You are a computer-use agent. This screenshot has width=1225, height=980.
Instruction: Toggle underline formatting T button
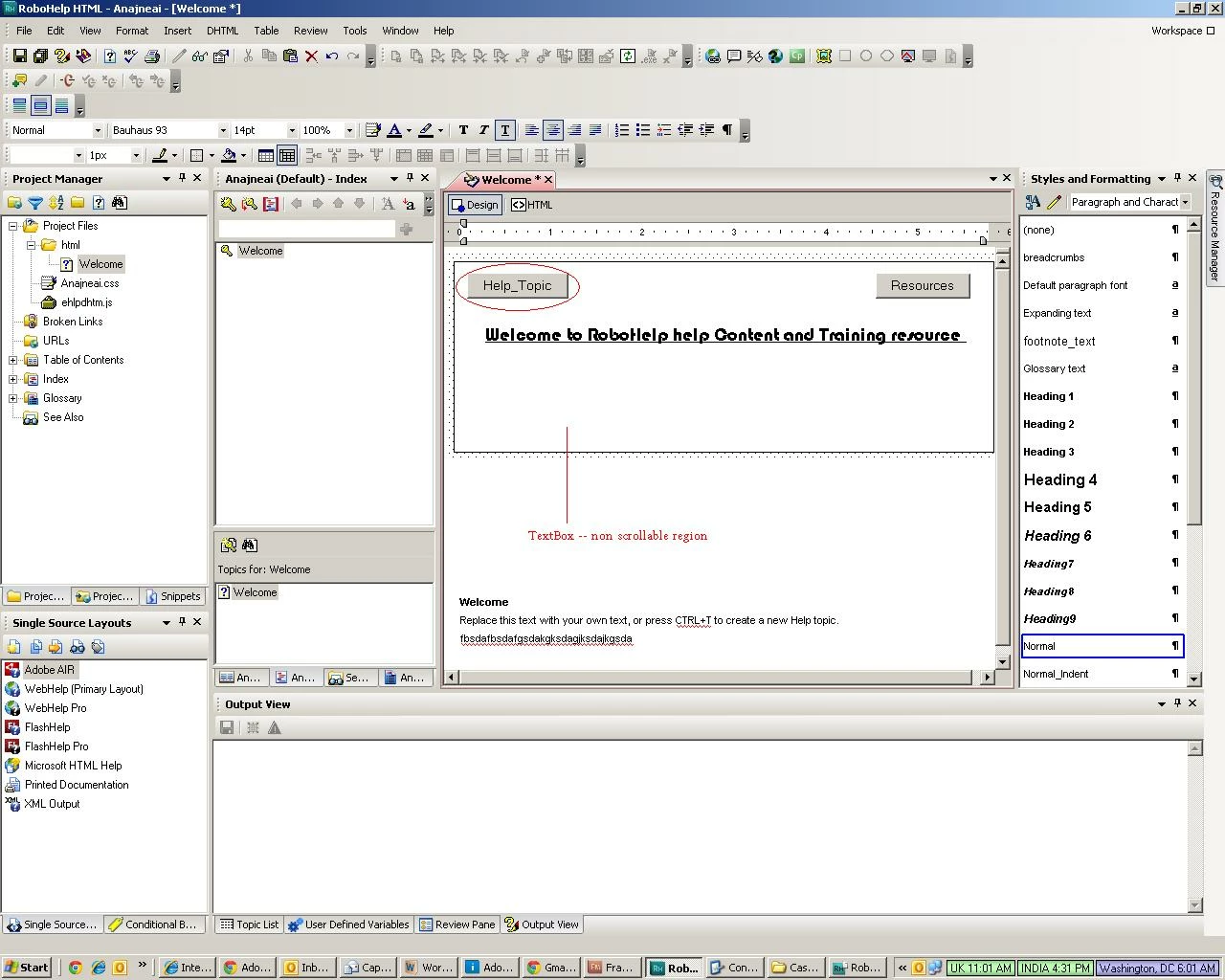(505, 130)
